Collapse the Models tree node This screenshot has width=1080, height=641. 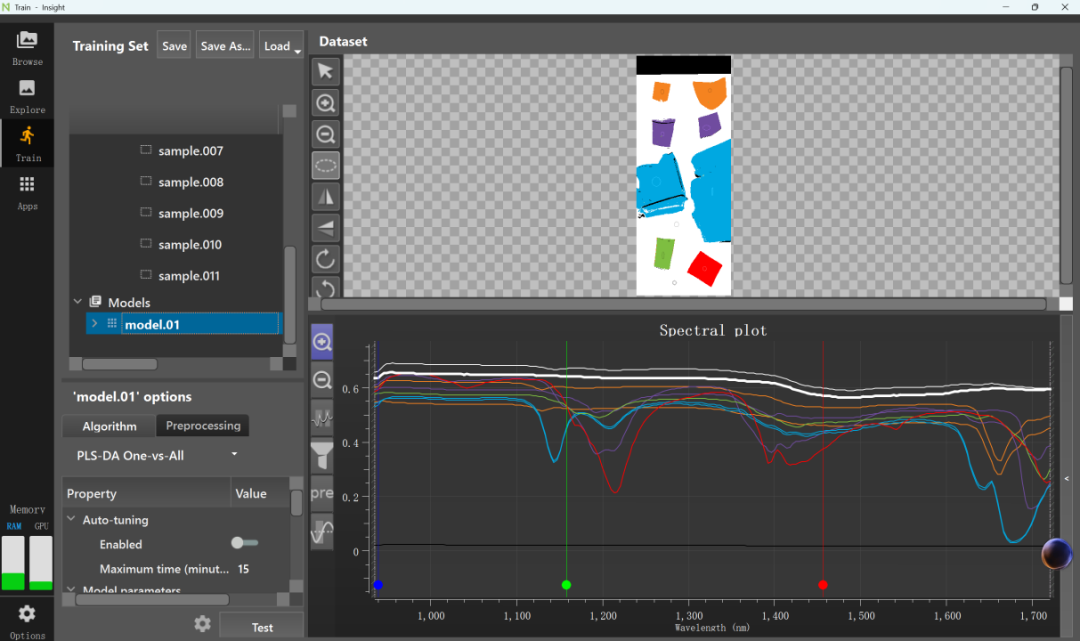[x=78, y=302]
